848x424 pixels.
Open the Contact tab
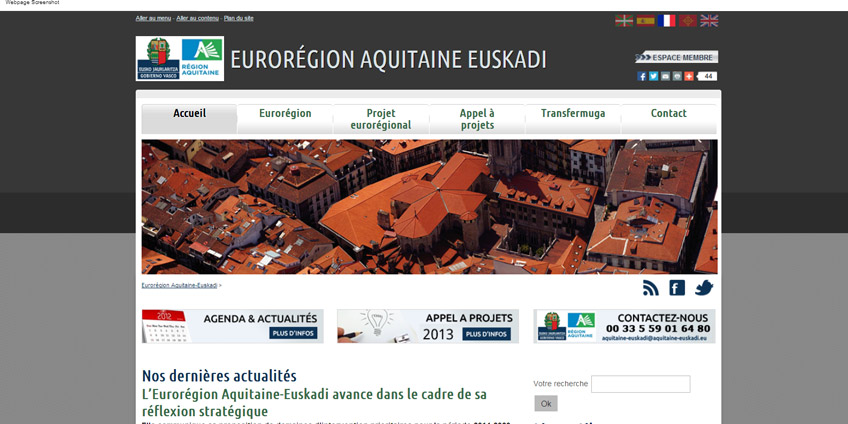pyautogui.click(x=669, y=119)
